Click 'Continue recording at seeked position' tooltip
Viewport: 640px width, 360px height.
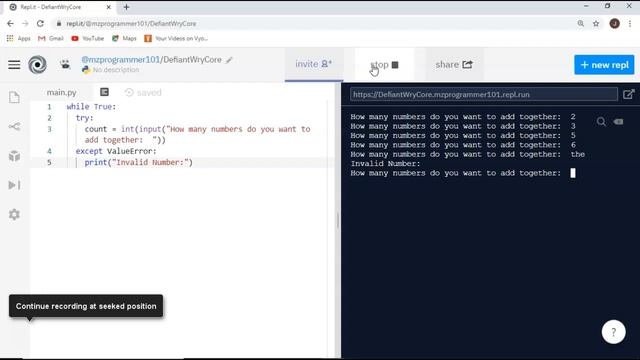tap(86, 306)
